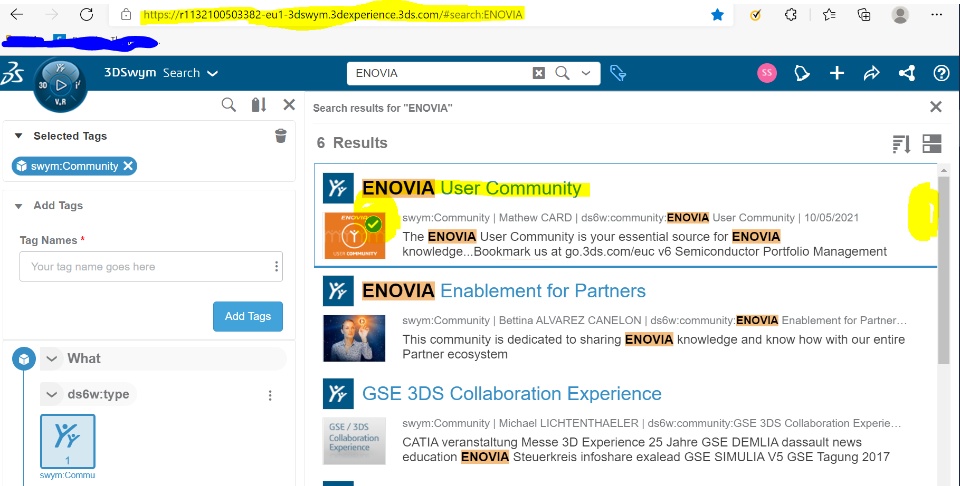The height and width of the screenshot is (486, 960).
Task: Click the Tag Names input field
Action: click(x=151, y=266)
